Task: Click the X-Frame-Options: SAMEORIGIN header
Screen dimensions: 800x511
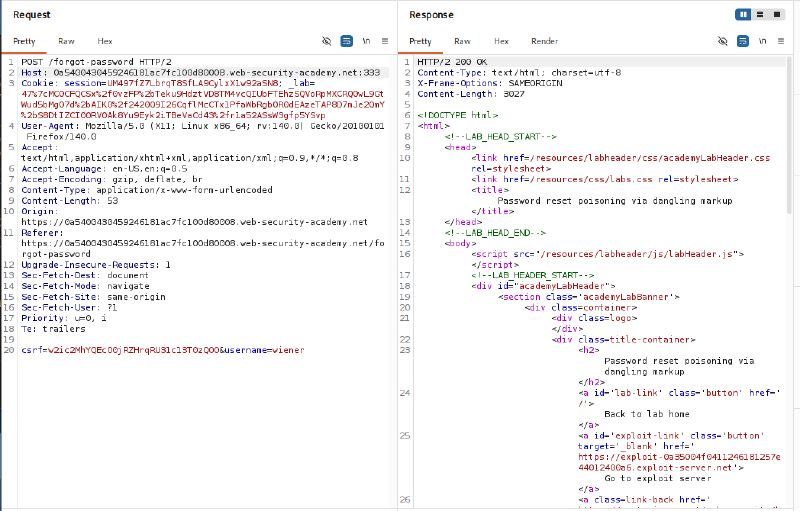Action: tap(490, 83)
